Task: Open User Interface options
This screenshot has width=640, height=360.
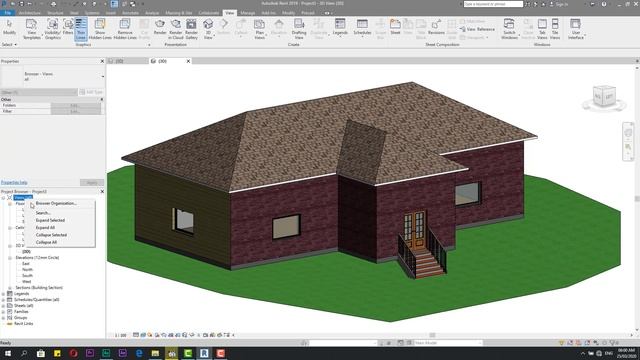Action: [x=576, y=29]
